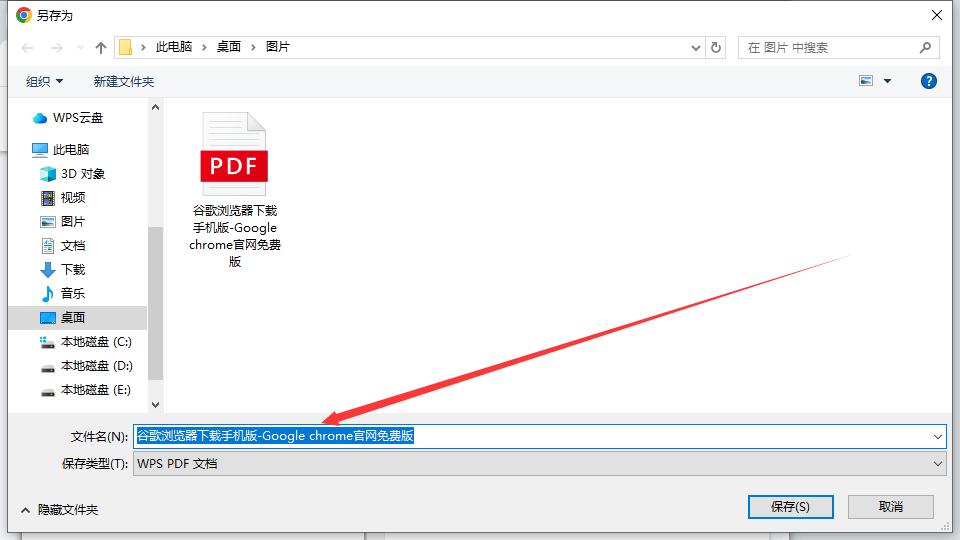Click the 取消 button
Screen dimensions: 960x540
click(x=891, y=507)
